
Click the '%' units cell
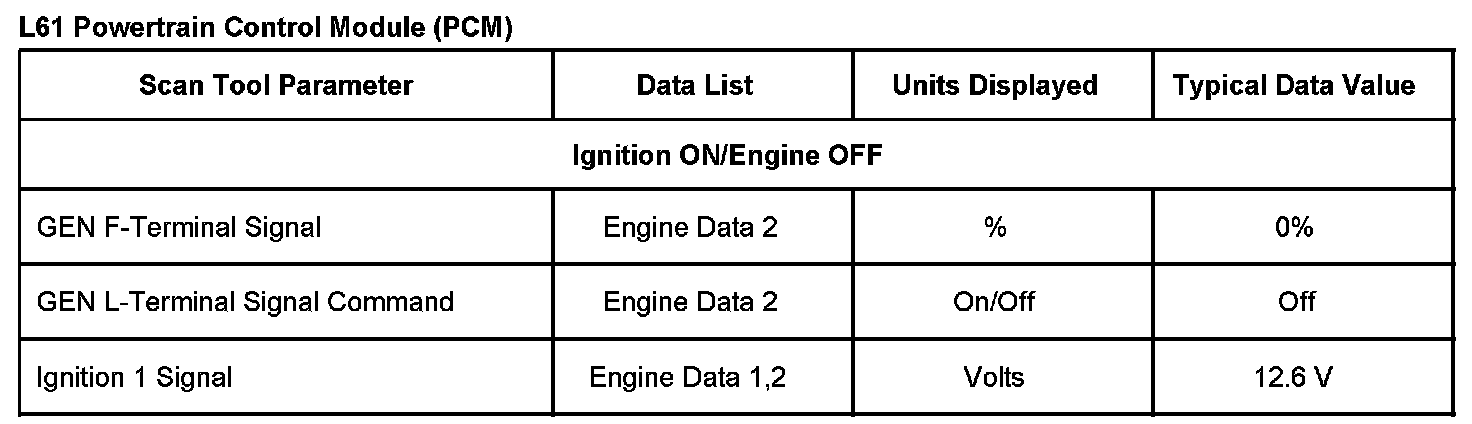tap(994, 228)
